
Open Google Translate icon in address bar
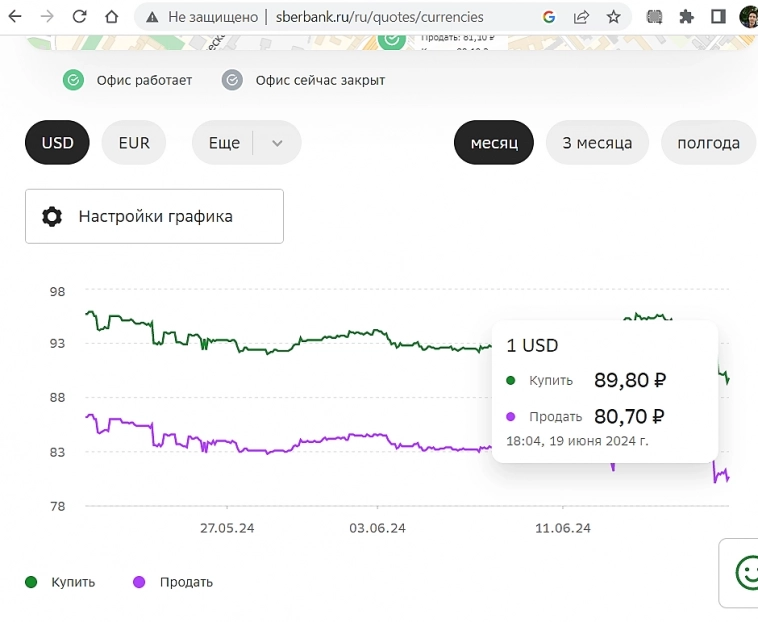(548, 17)
